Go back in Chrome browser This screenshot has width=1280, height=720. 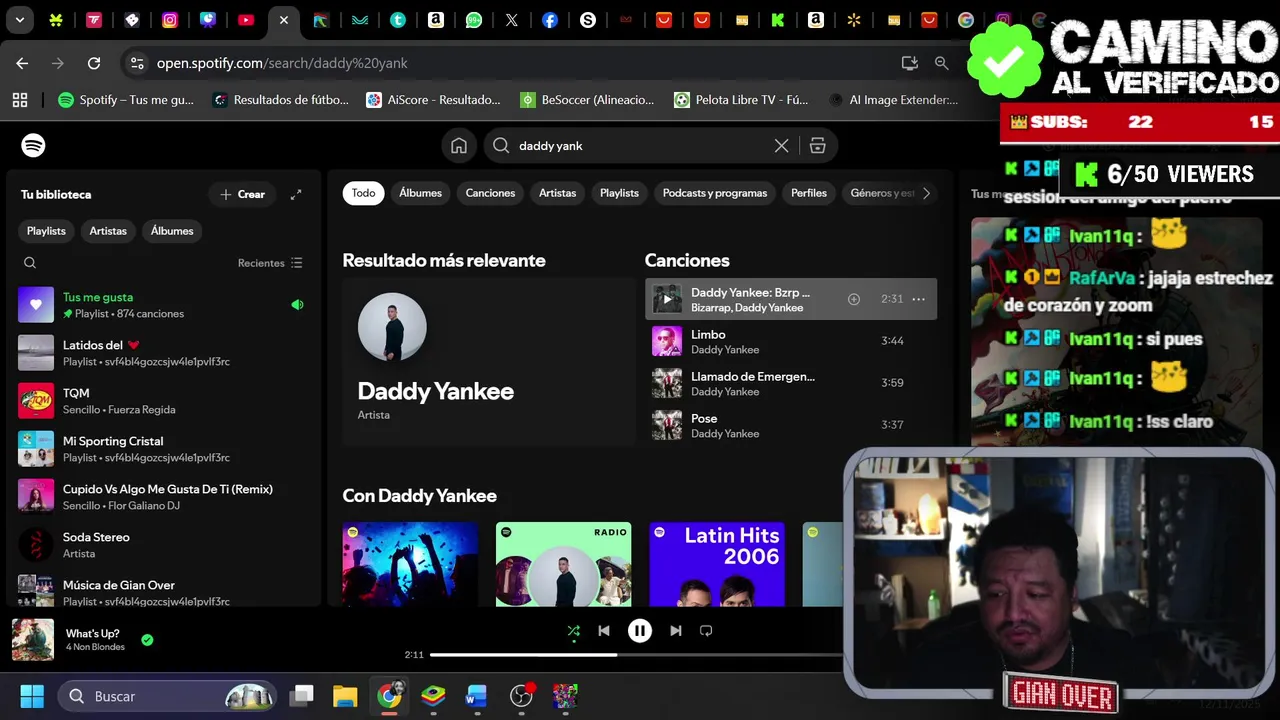[x=22, y=63]
